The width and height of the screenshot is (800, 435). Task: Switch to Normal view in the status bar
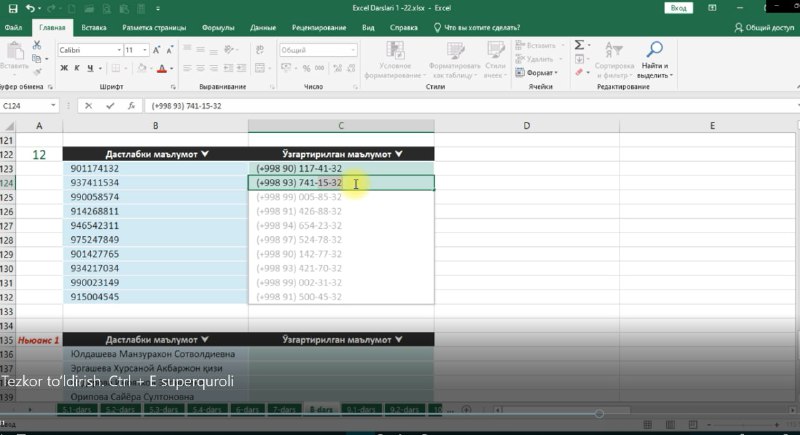tap(647, 424)
